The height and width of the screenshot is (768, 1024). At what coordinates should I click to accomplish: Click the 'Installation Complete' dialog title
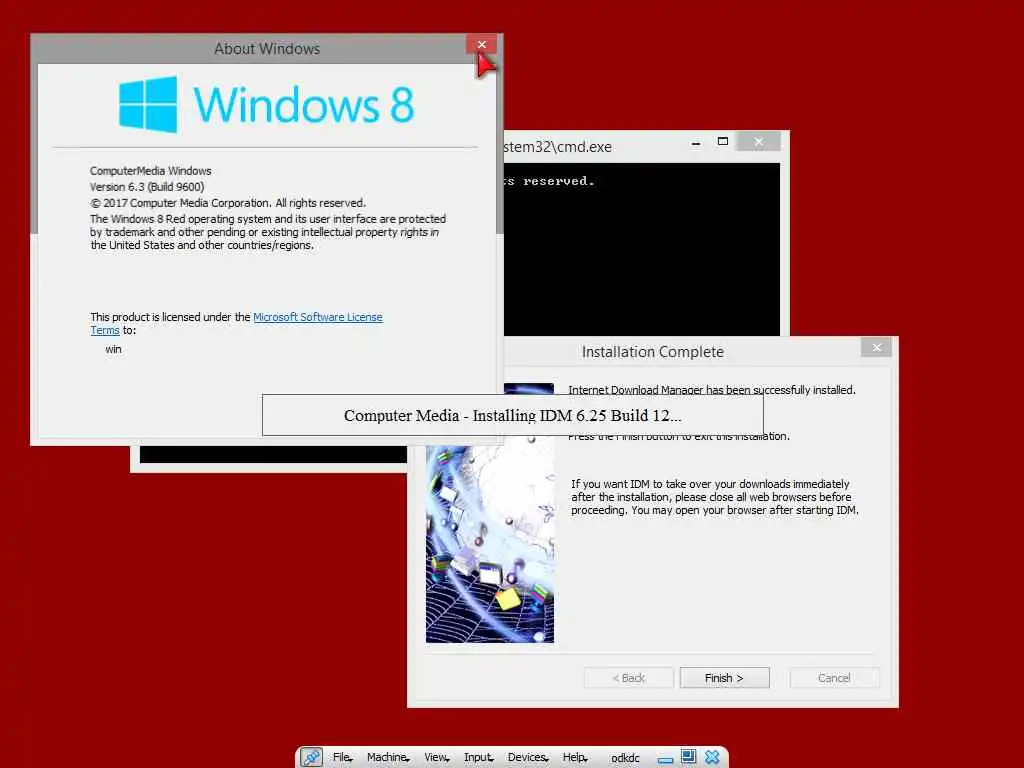point(652,352)
